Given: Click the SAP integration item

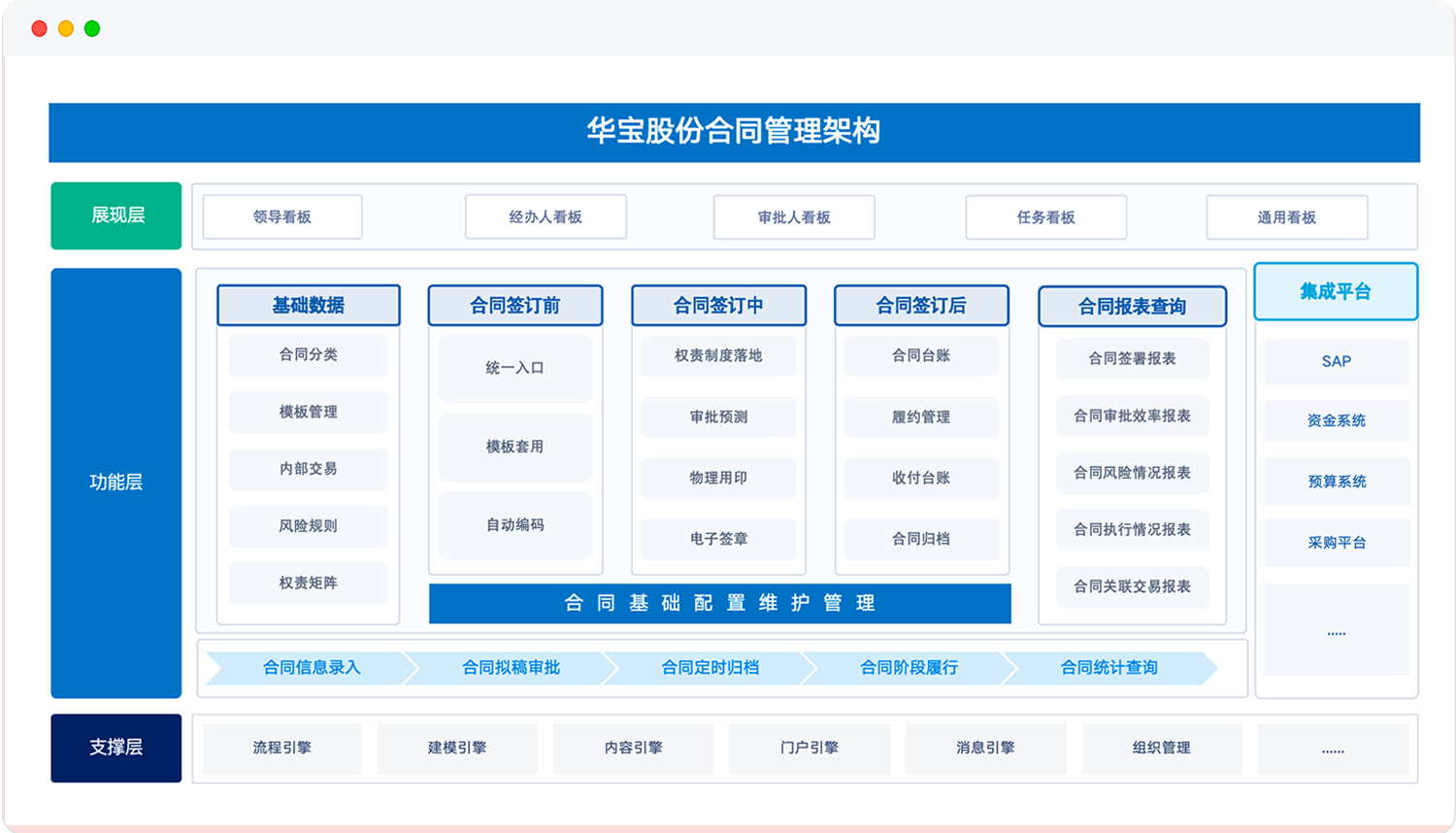Looking at the screenshot, I should (1337, 361).
